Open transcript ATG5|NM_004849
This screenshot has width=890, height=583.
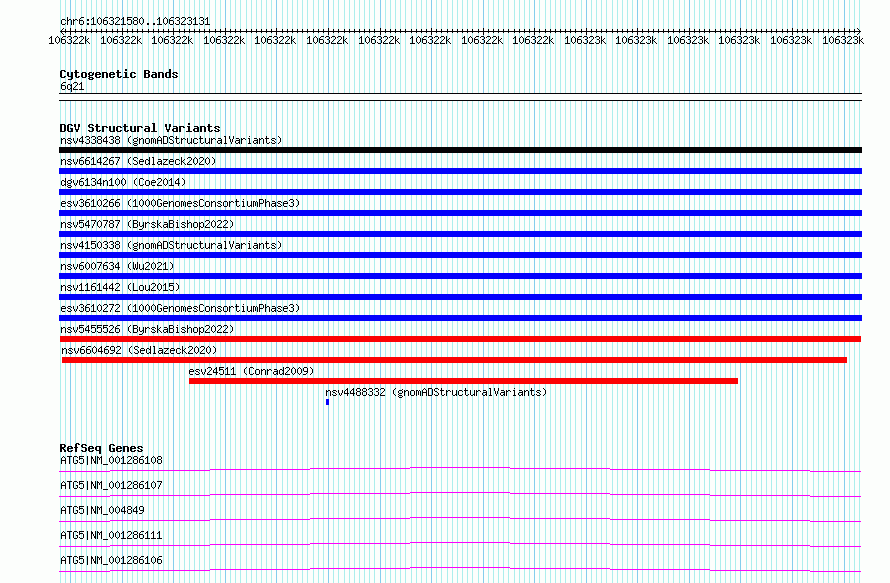click(102, 510)
